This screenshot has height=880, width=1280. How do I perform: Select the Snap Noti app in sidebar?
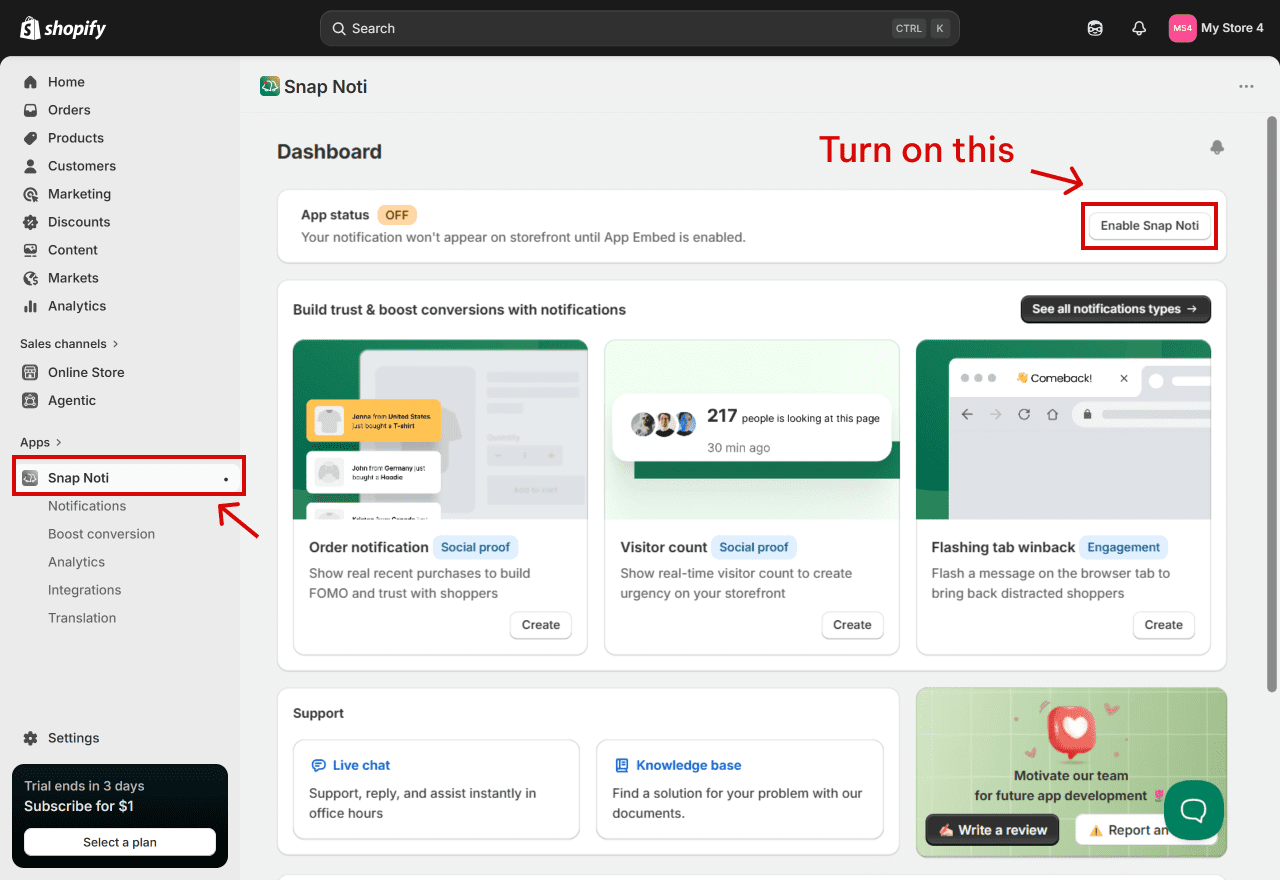click(x=128, y=478)
